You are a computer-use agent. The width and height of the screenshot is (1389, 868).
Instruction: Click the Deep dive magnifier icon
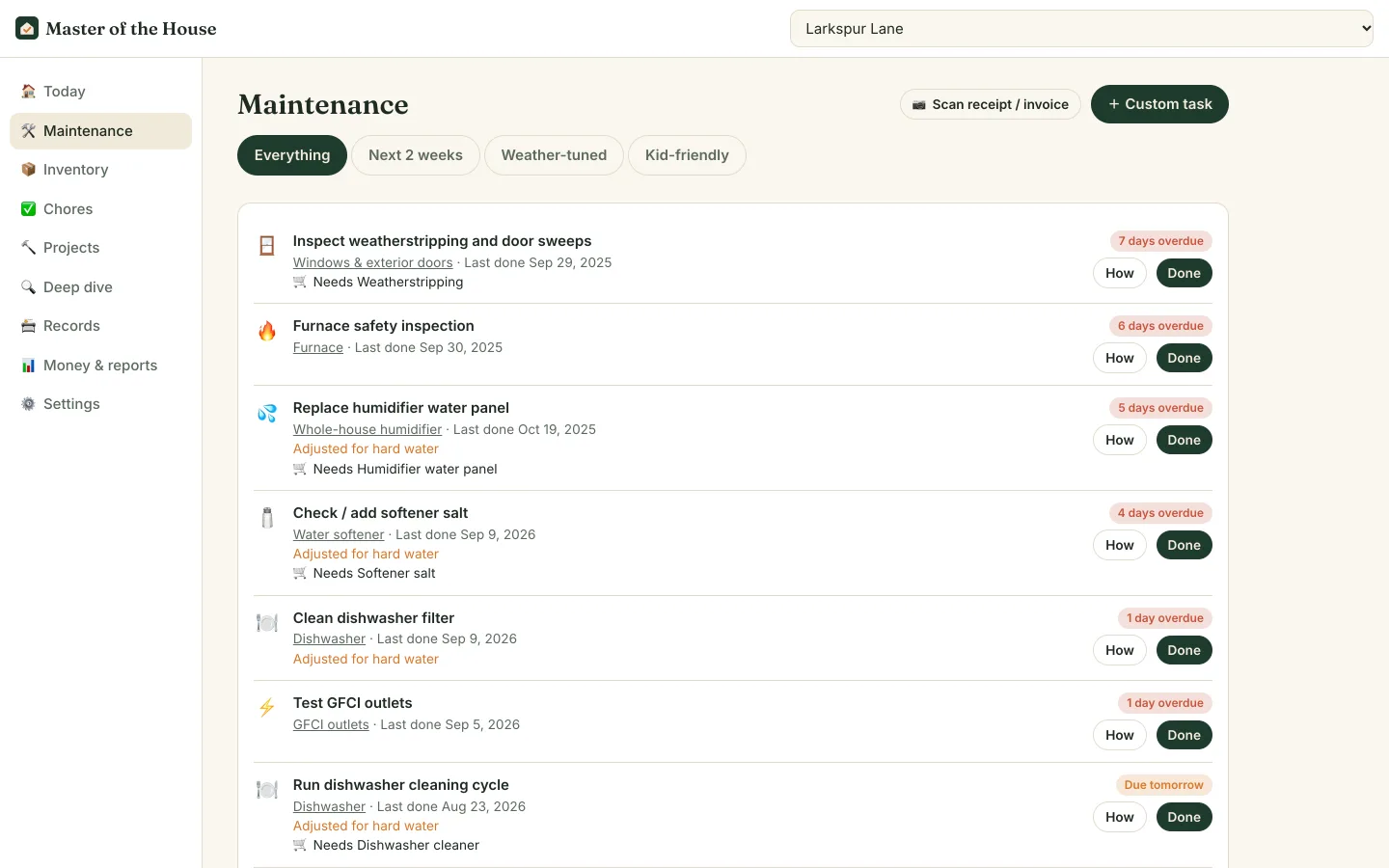pos(28,287)
